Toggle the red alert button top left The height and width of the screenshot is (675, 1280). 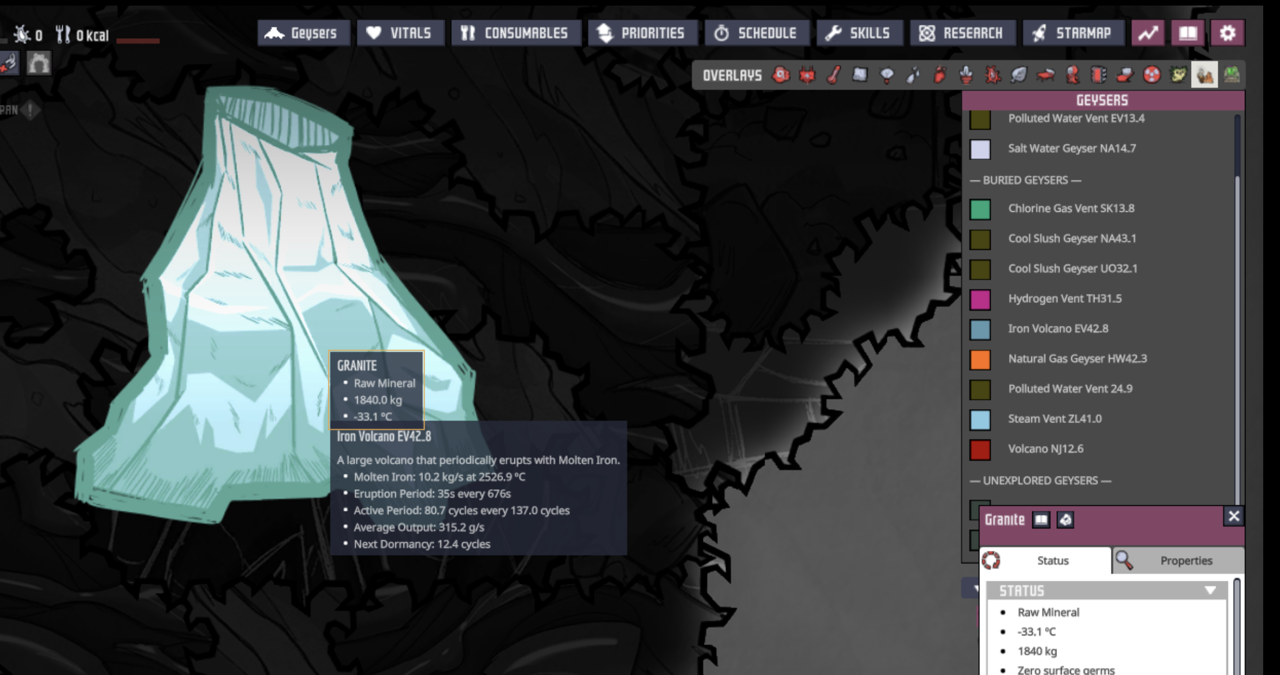(8, 63)
